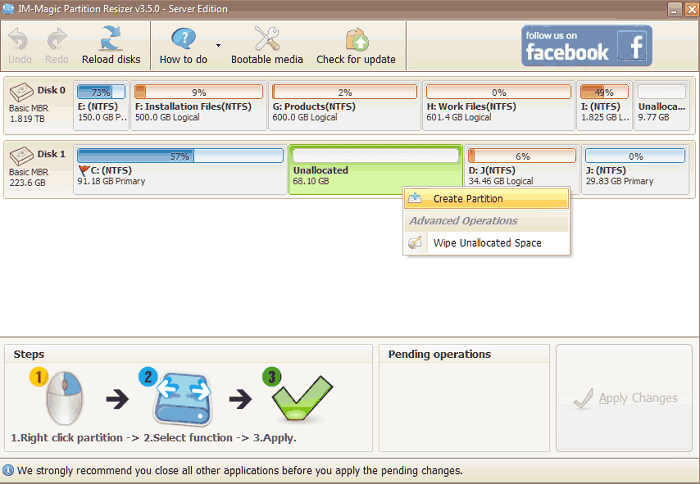Click the Create Partition menu icon
Viewport: 700px width, 484px height.
coord(415,198)
